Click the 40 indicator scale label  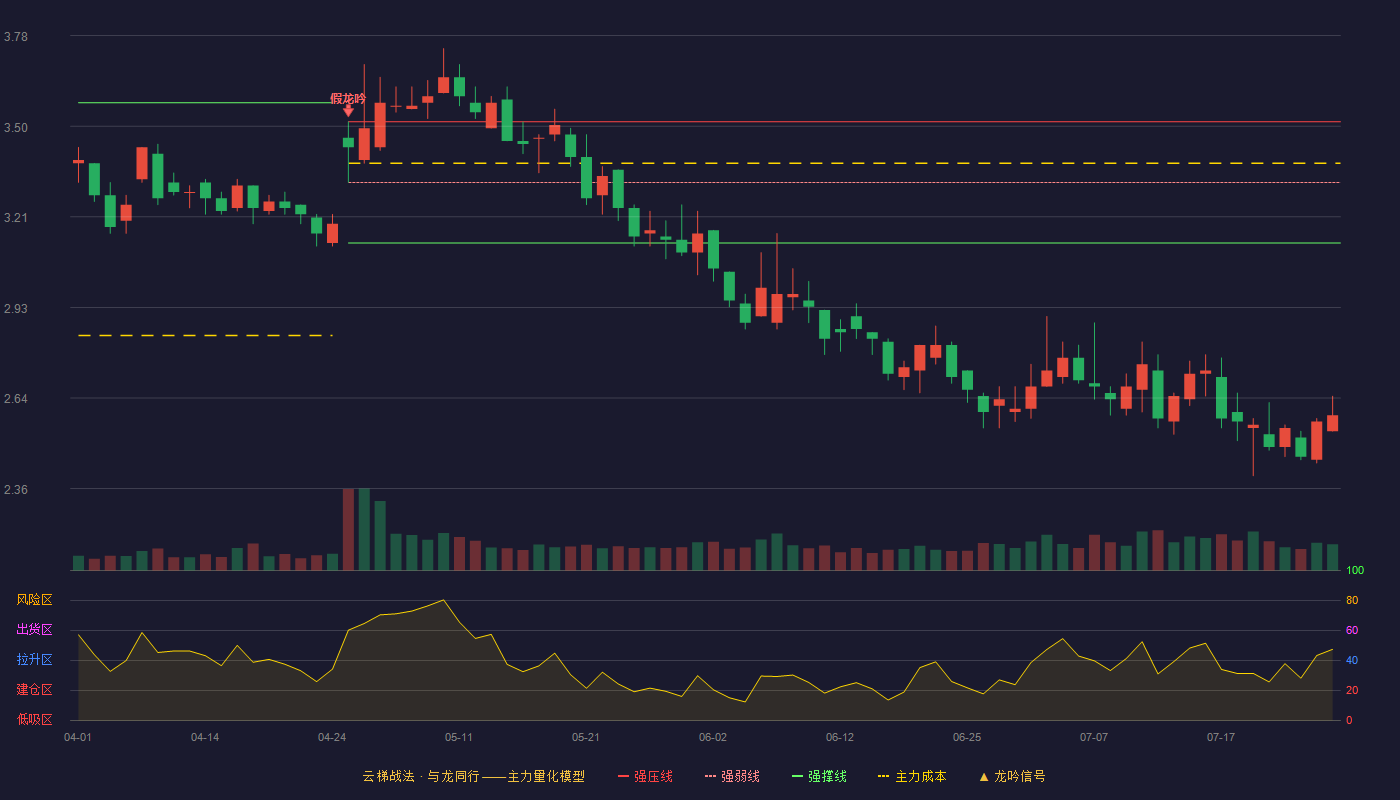pos(1352,660)
